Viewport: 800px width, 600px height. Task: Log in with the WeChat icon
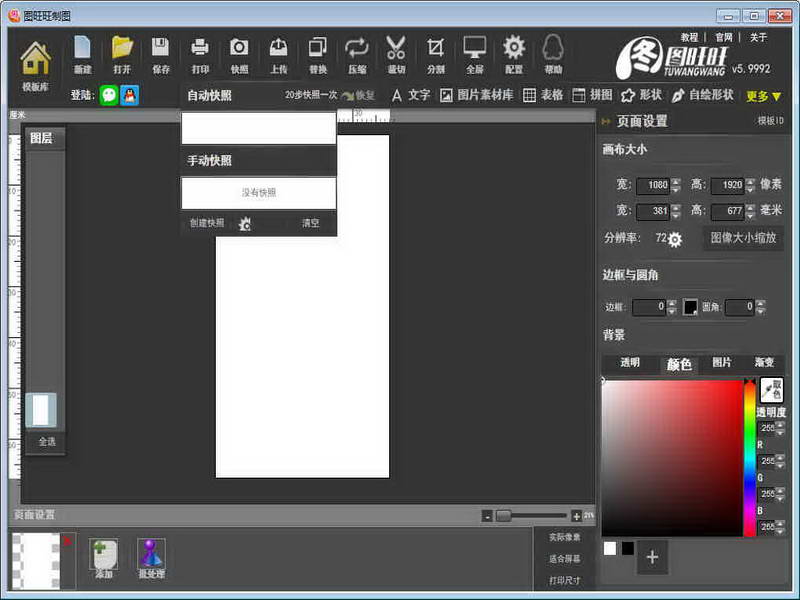coord(109,95)
